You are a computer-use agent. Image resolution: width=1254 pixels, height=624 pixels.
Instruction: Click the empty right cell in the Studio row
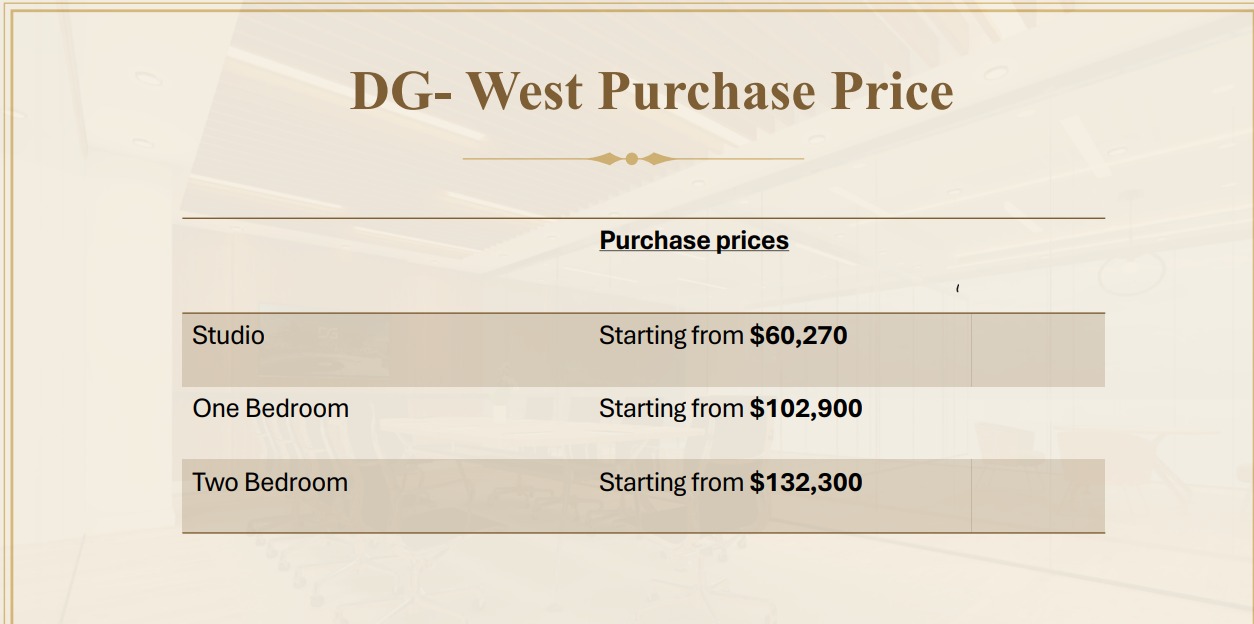coord(1038,350)
